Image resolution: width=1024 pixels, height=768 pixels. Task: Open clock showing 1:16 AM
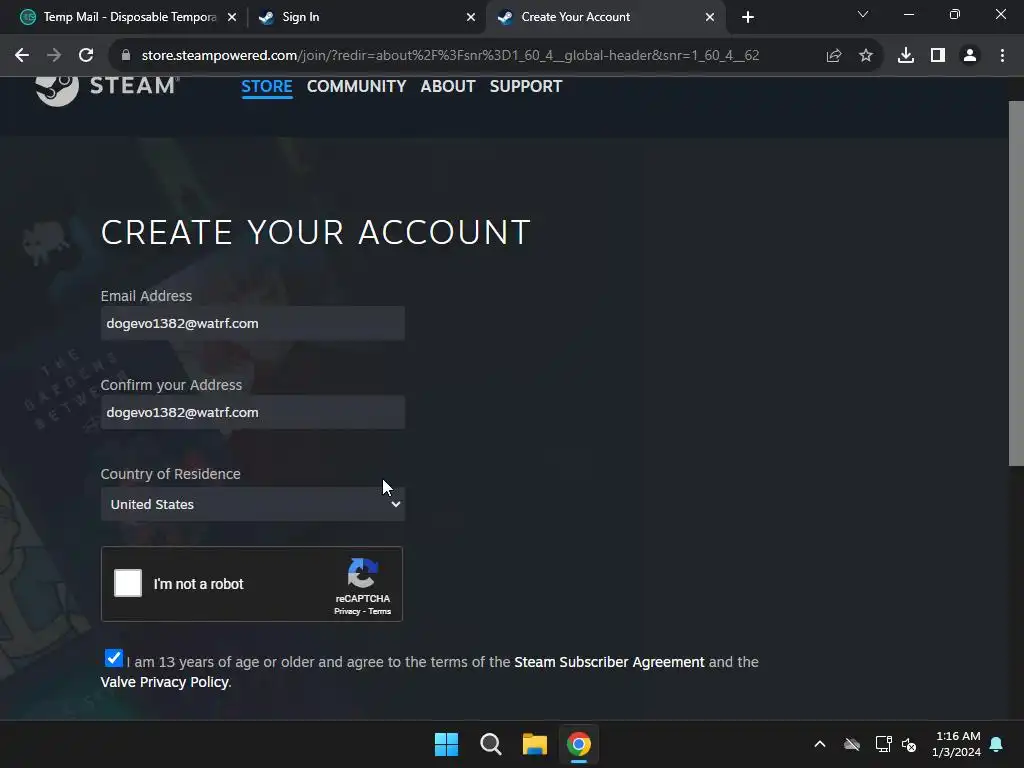pyautogui.click(x=956, y=744)
